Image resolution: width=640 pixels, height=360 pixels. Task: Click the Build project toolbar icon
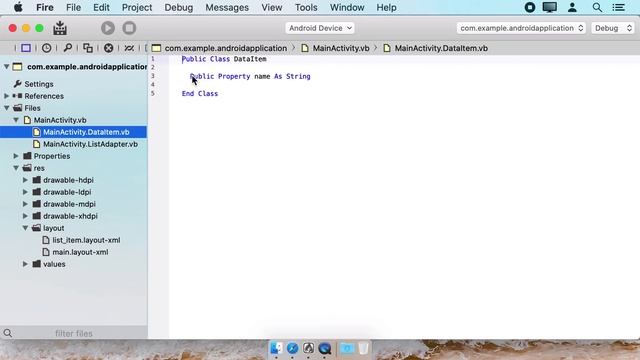60,28
